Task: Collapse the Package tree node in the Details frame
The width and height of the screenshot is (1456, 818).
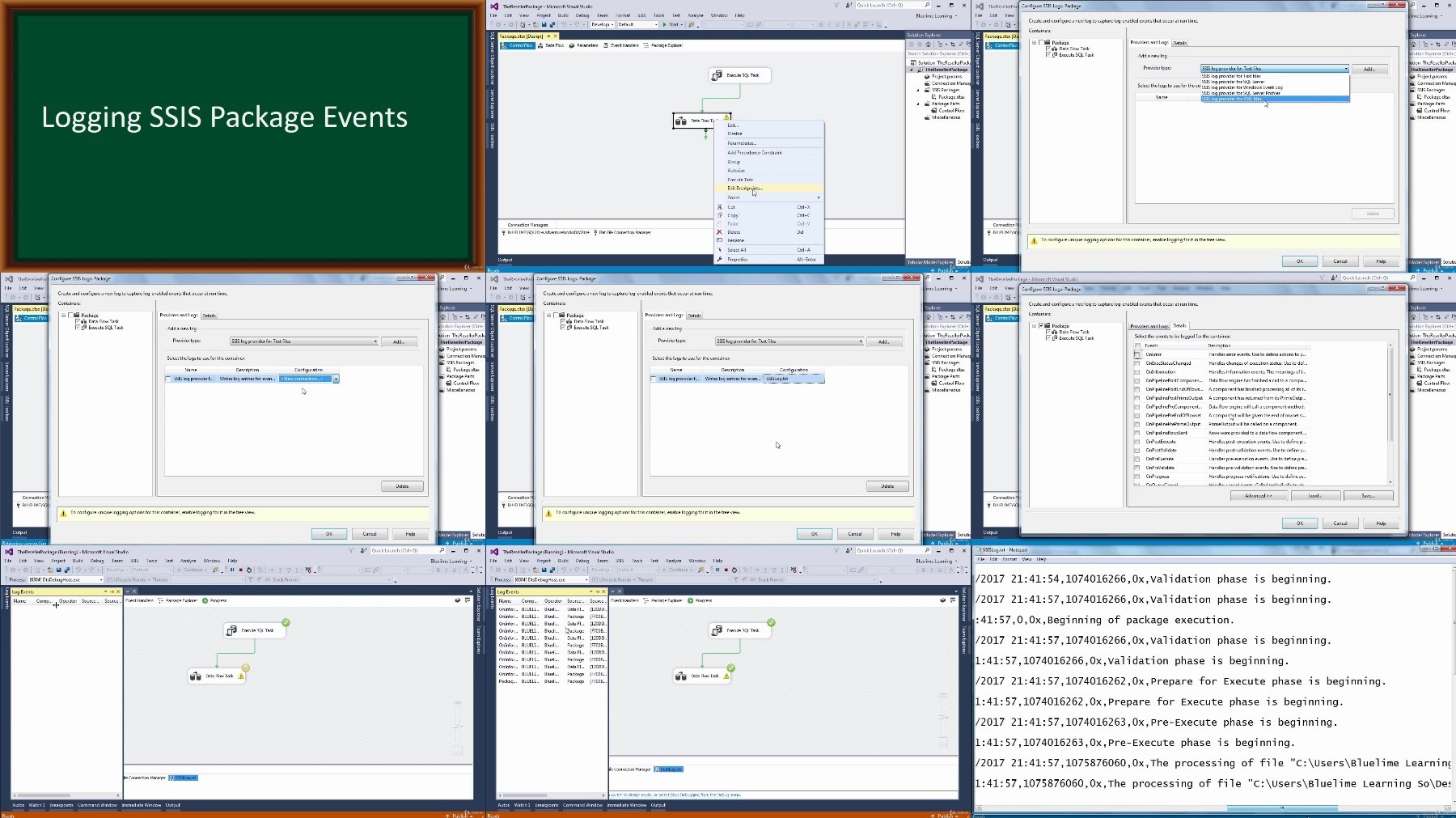Action: pyautogui.click(x=1034, y=325)
